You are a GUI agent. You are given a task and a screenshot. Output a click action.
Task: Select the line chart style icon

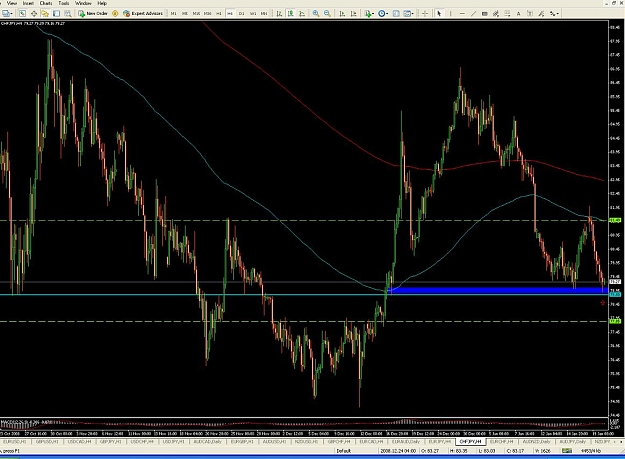302,14
